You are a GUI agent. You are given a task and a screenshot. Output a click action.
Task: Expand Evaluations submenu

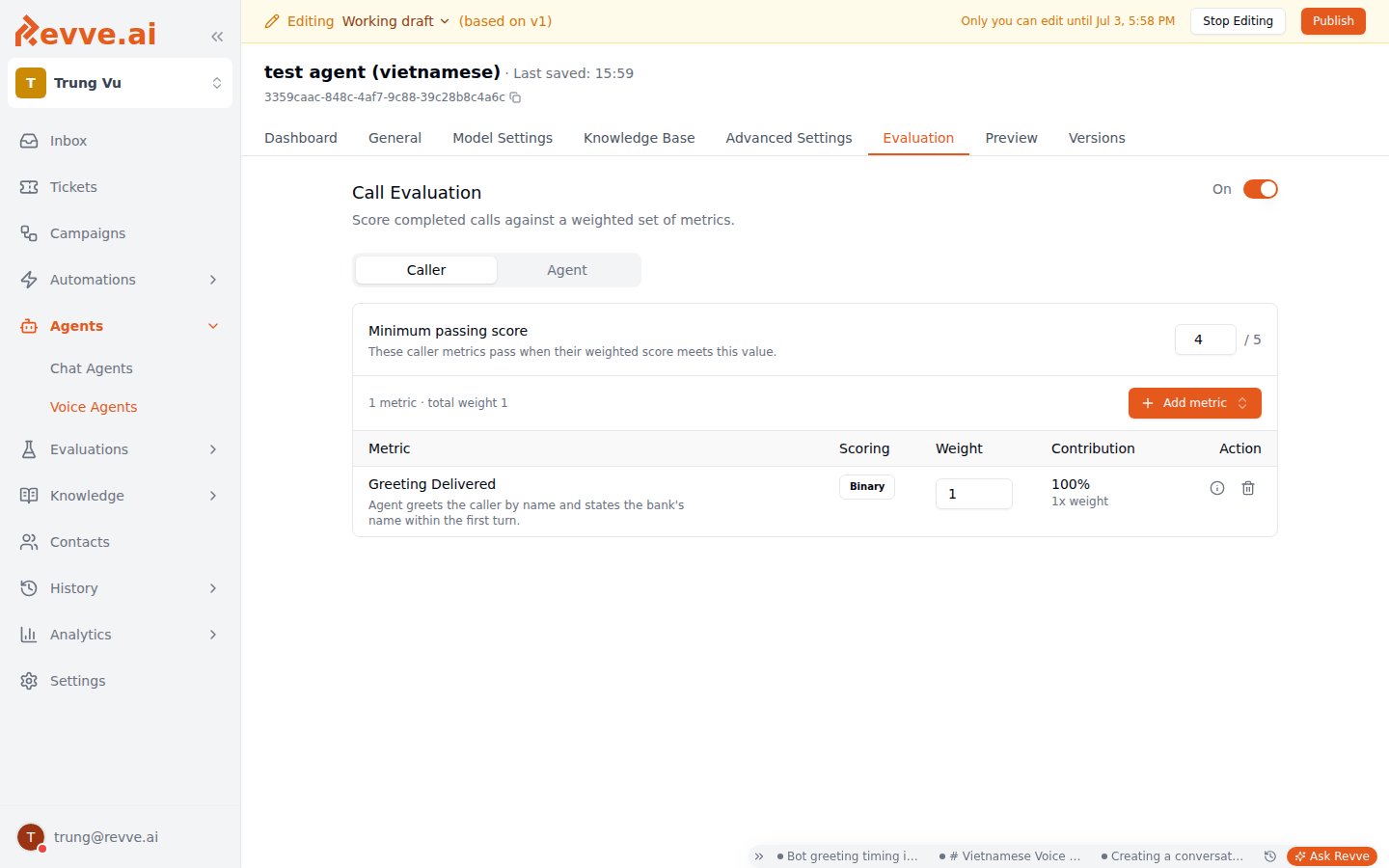(x=213, y=449)
